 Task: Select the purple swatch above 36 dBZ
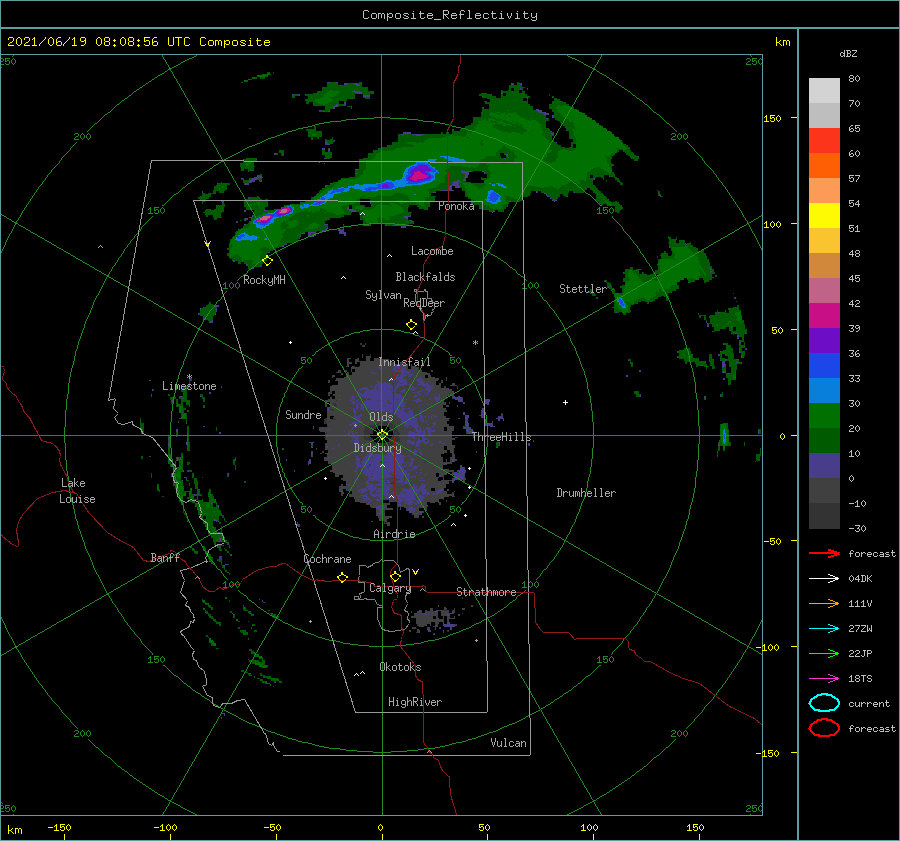[x=824, y=340]
